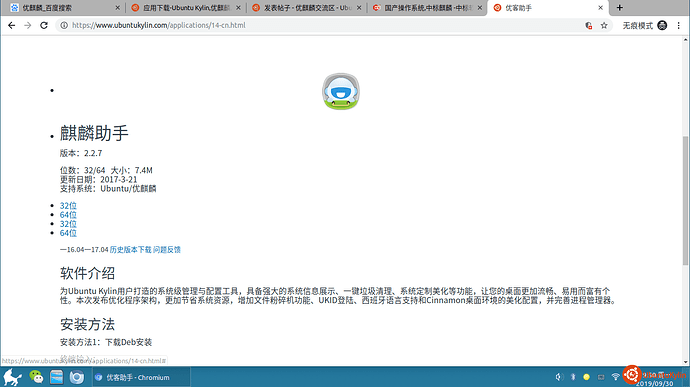This screenshot has height=387, width=690.
Task: Switch to the 国产操作系统 中标麒麟 tab
Action: point(427,8)
